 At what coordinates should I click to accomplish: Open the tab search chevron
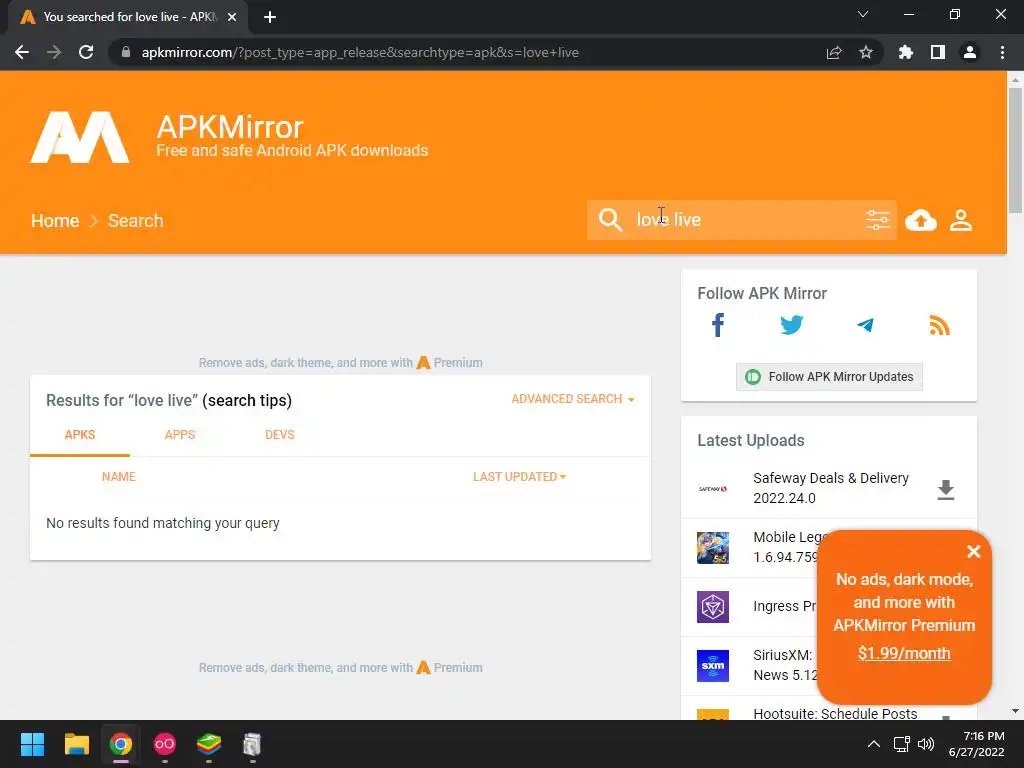(x=863, y=14)
